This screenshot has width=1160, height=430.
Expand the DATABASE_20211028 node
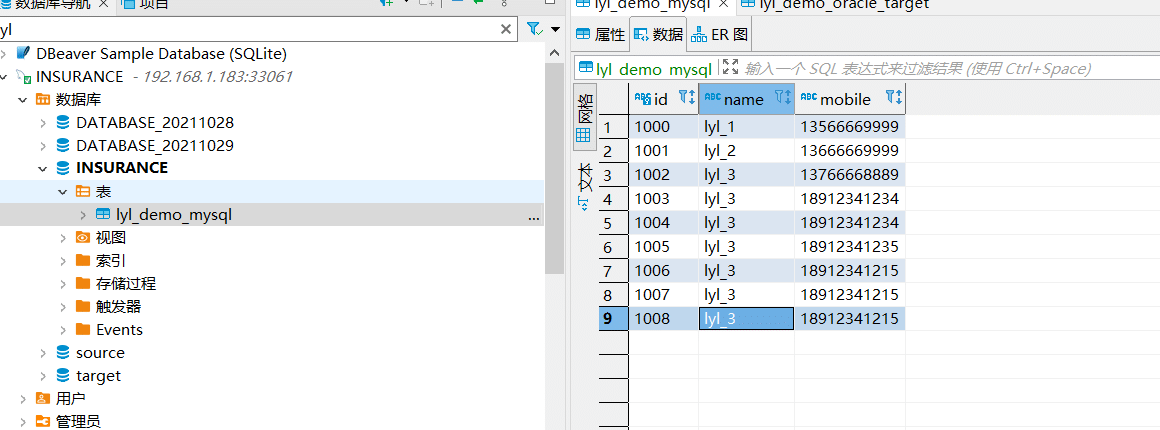[x=43, y=122]
